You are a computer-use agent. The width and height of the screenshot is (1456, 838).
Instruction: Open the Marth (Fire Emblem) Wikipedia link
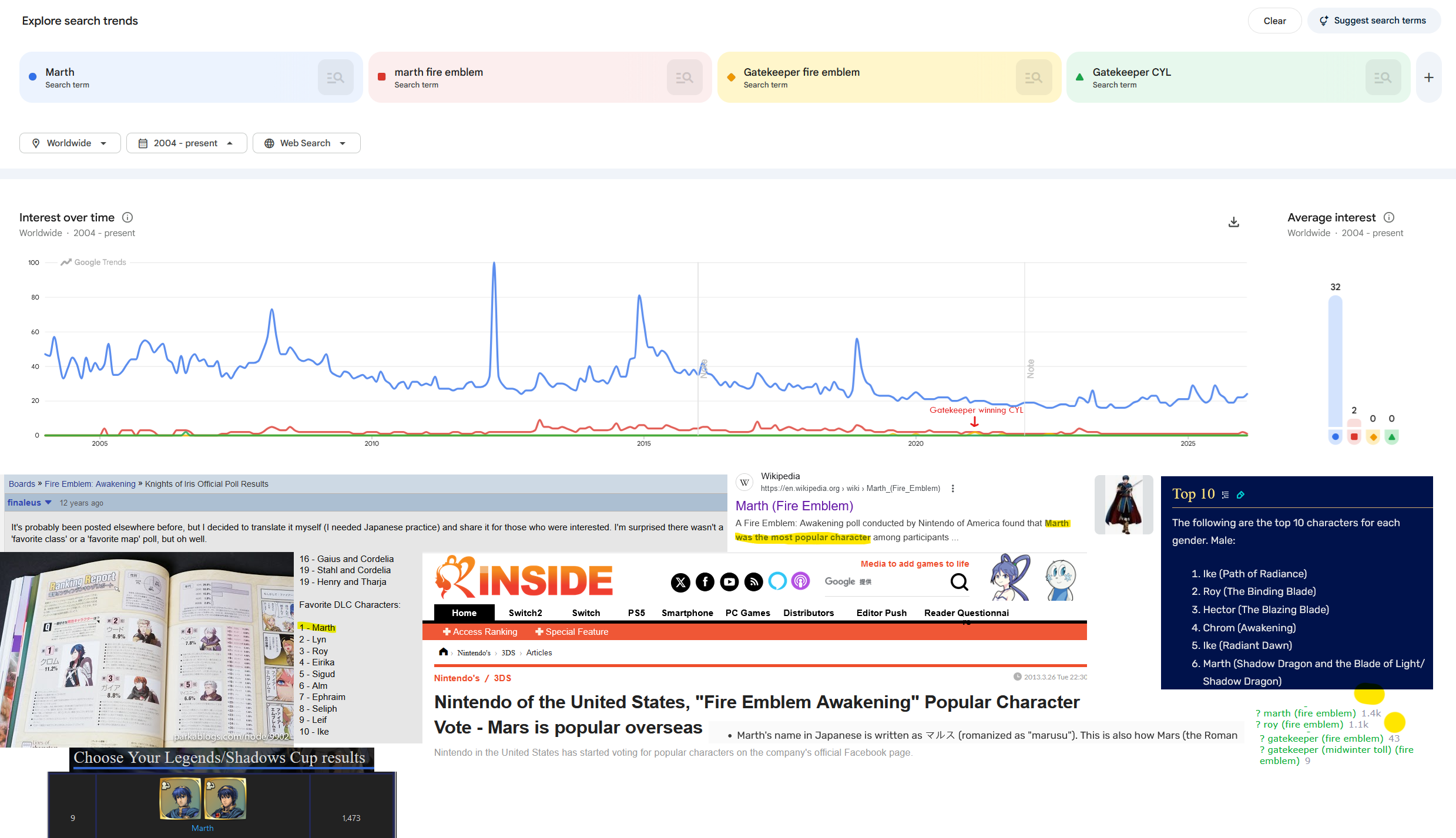coord(794,506)
